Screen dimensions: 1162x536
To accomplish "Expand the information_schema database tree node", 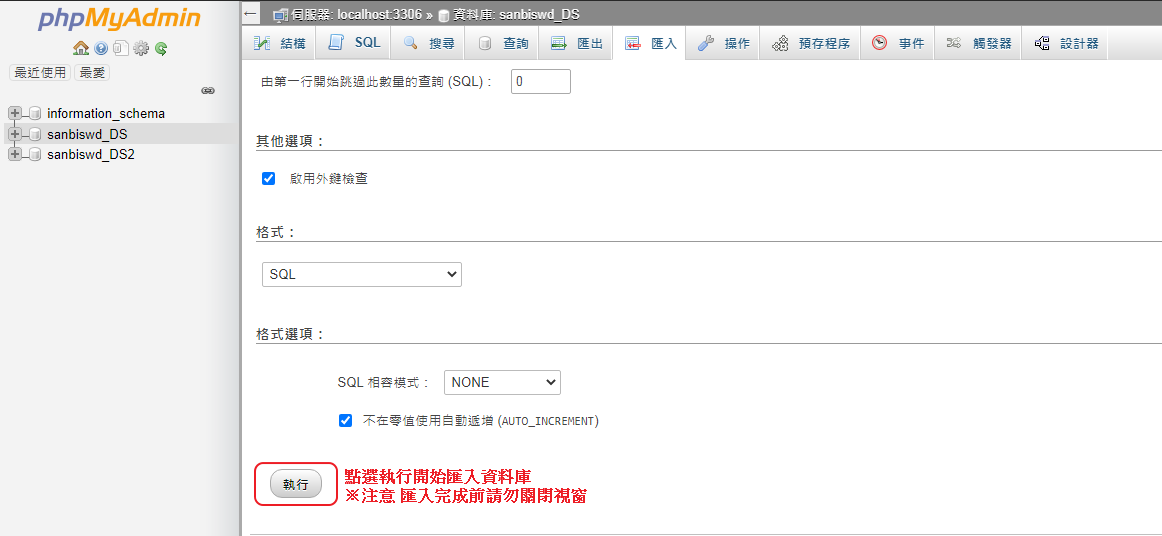I will [14, 113].
